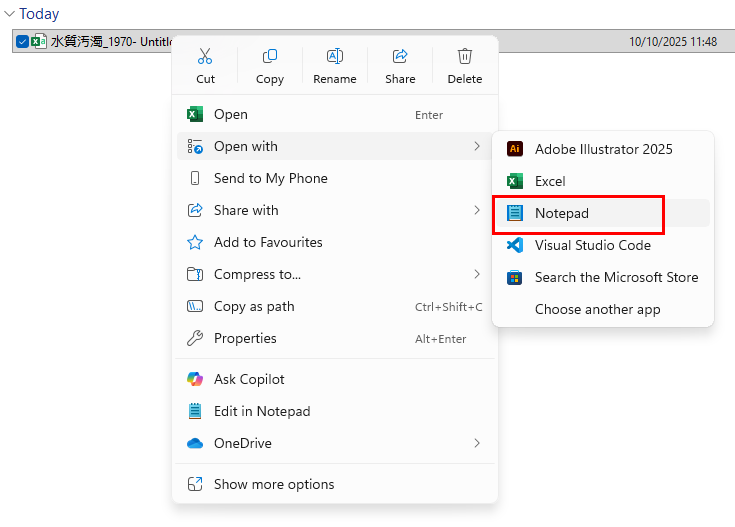This screenshot has height=527, width=735.
Task: Click the Rename icon
Action: coord(335,57)
